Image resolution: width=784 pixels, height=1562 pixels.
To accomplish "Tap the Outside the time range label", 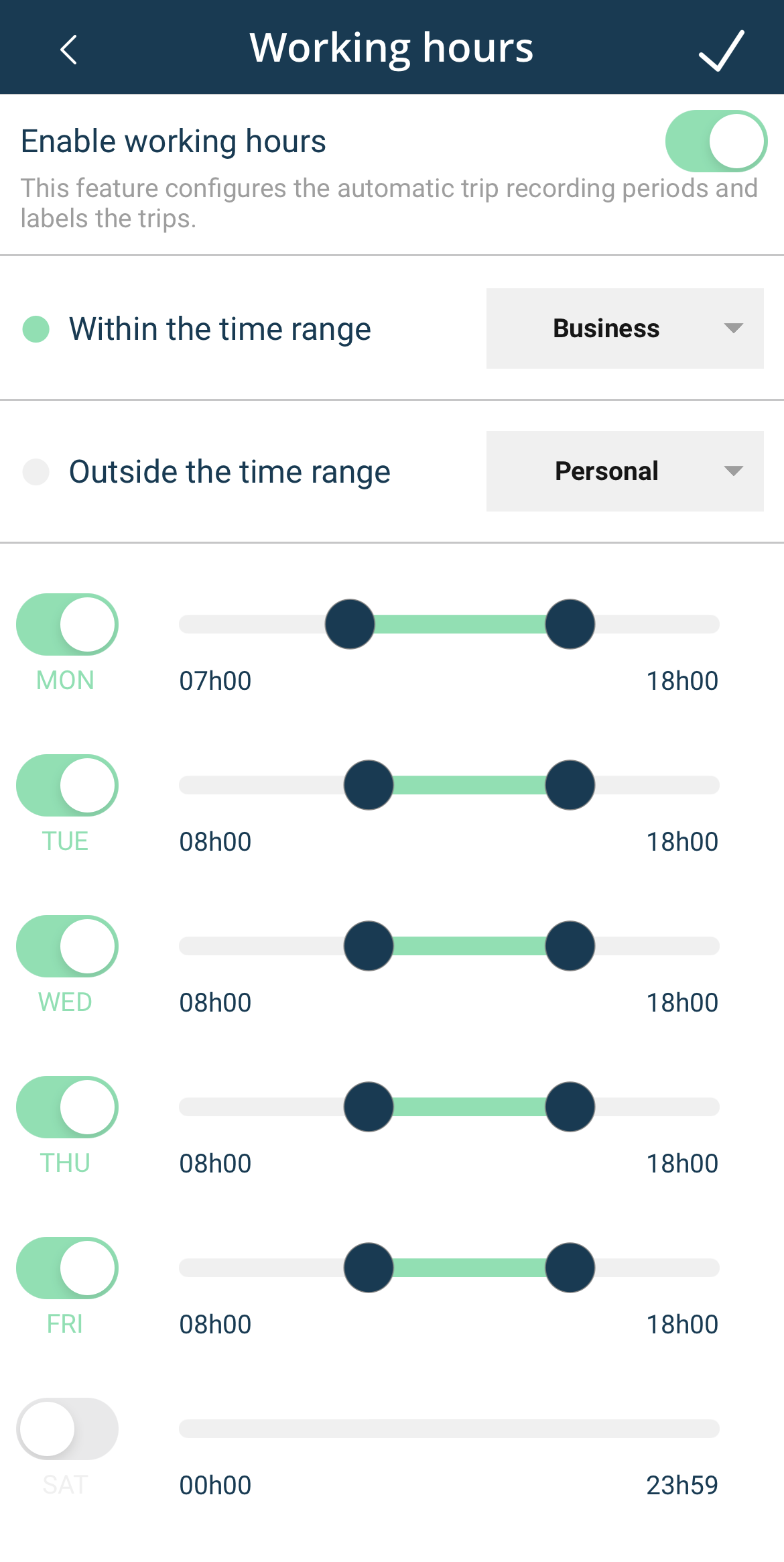I will tap(229, 472).
